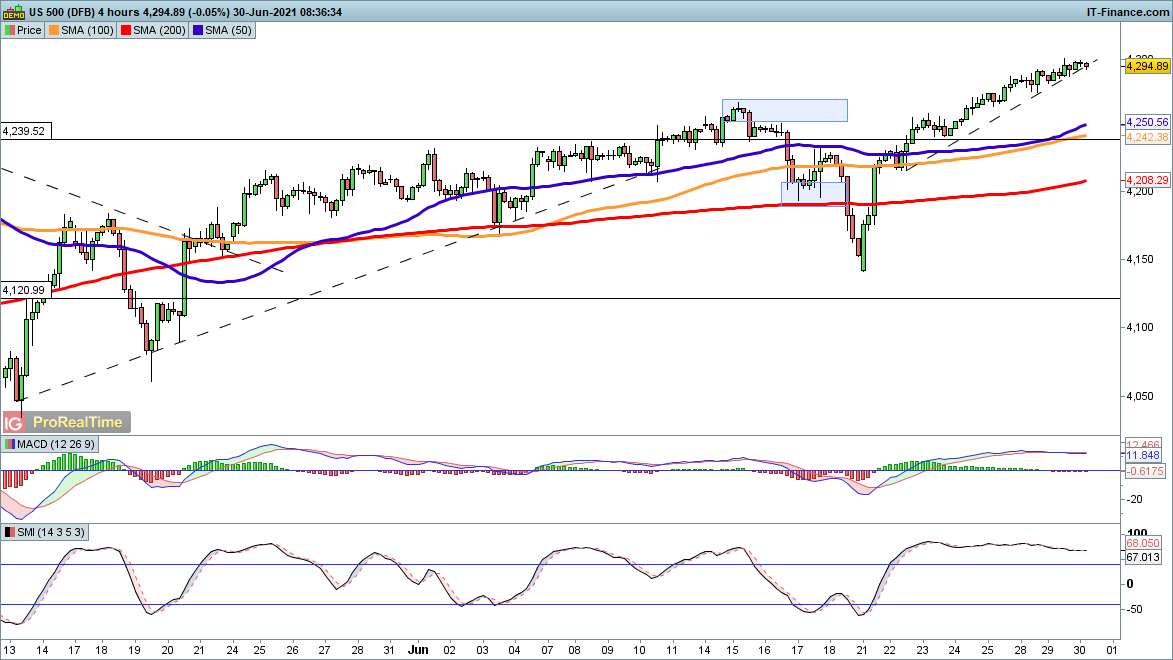Click the orange SMA (100) color swatch
1173x660 pixels.
click(x=54, y=30)
